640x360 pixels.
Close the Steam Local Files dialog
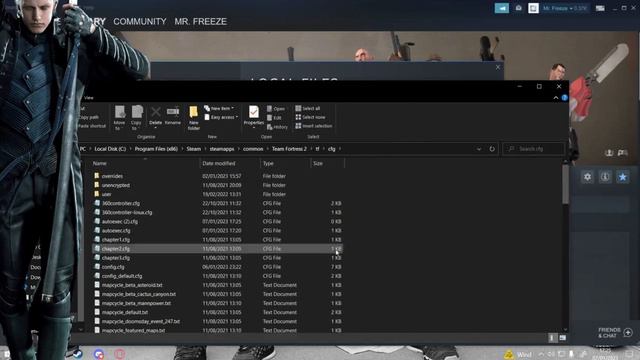click(x=498, y=67)
